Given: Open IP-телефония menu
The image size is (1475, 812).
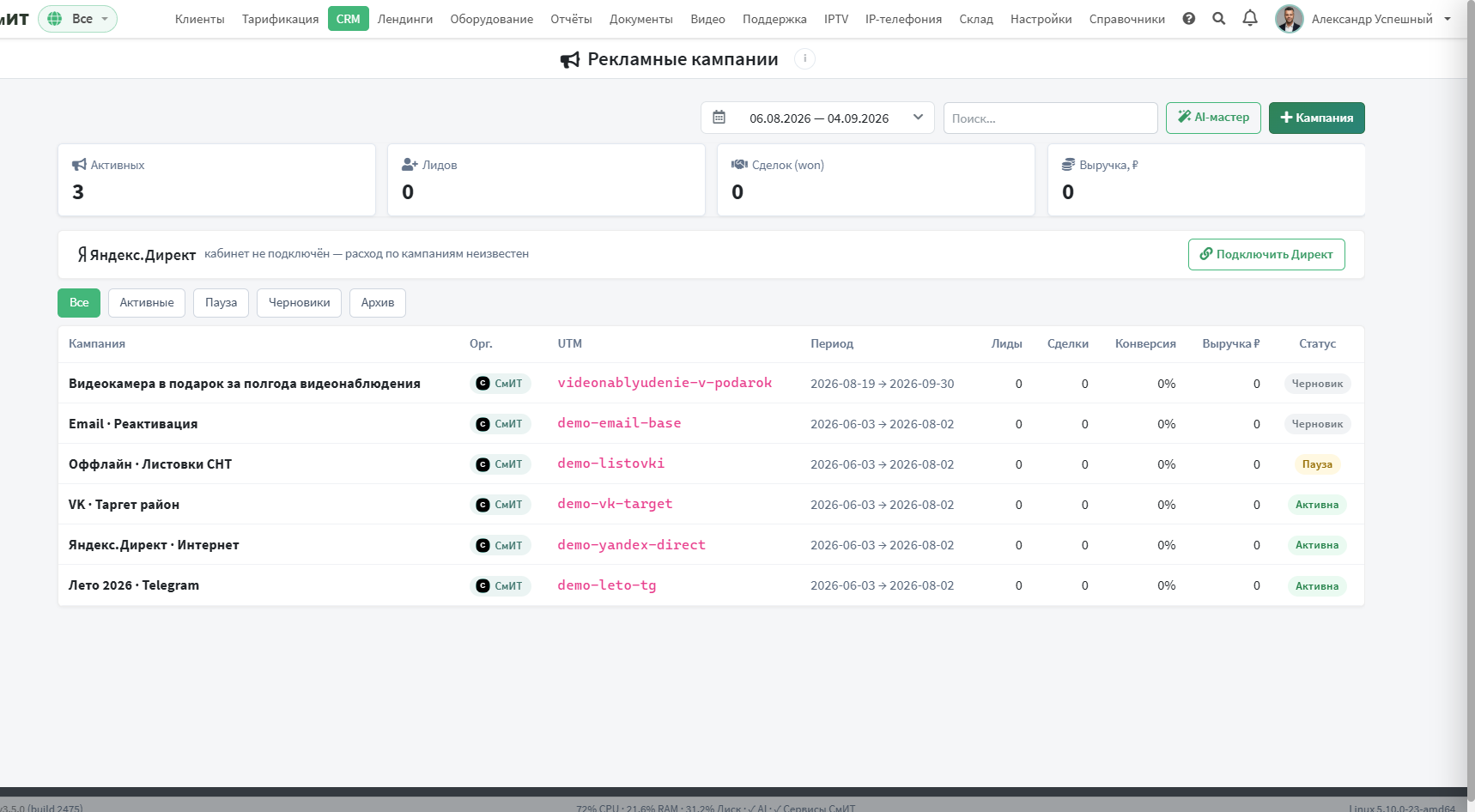Looking at the screenshot, I should click(x=903, y=19).
